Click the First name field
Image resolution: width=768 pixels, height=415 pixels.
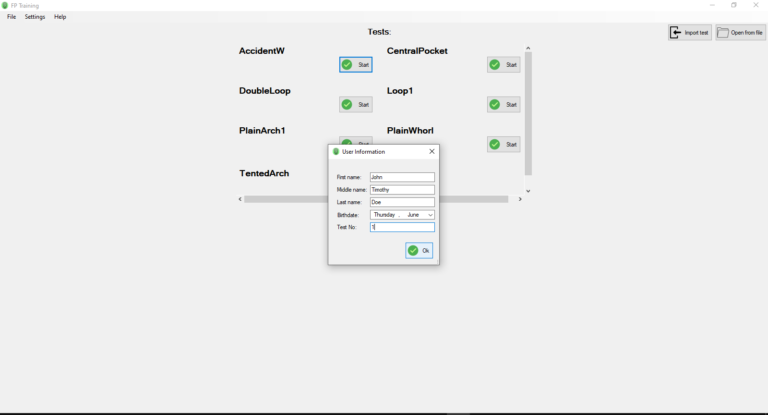tap(402, 177)
